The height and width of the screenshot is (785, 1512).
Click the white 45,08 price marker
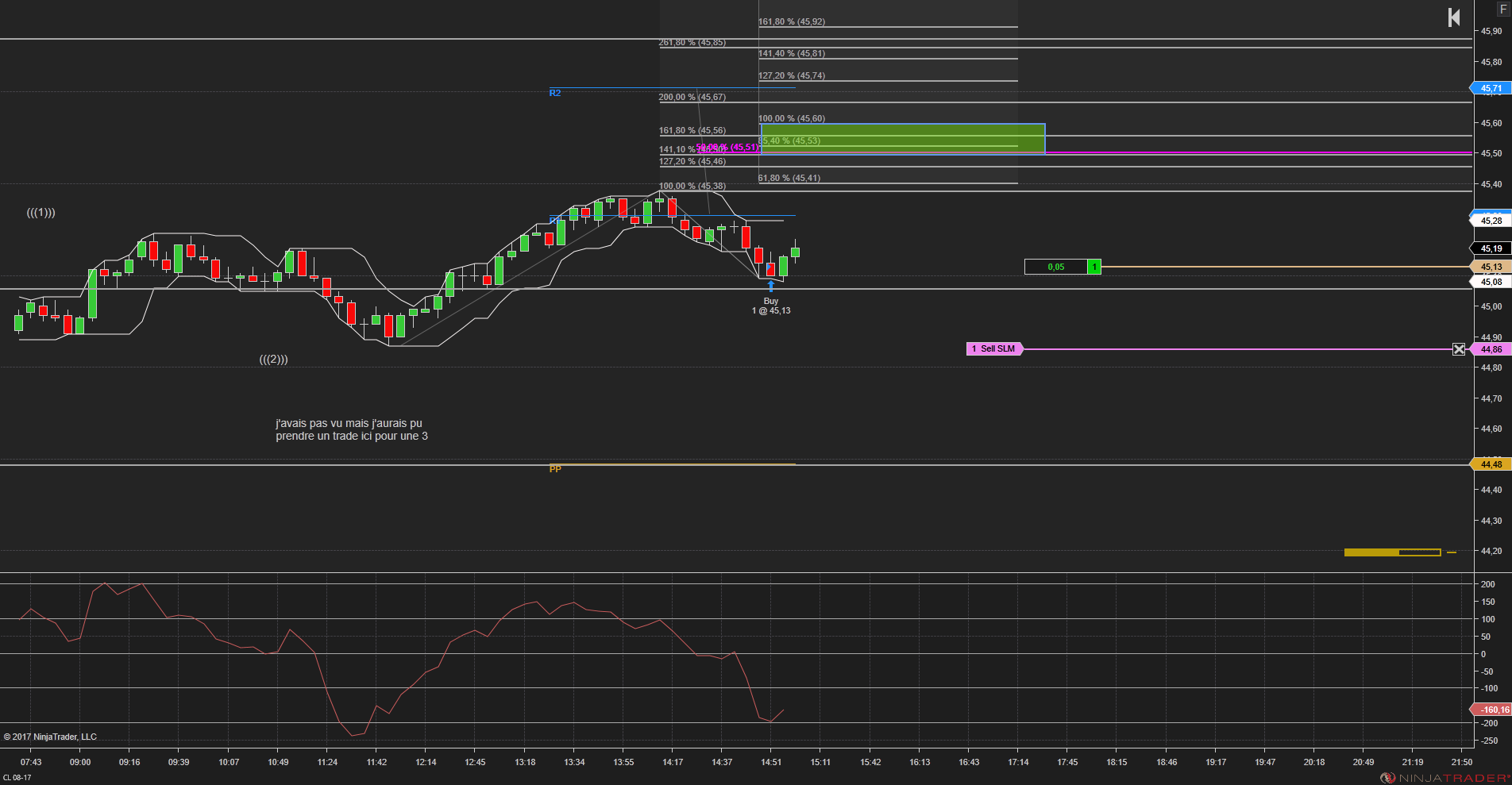[1491, 282]
